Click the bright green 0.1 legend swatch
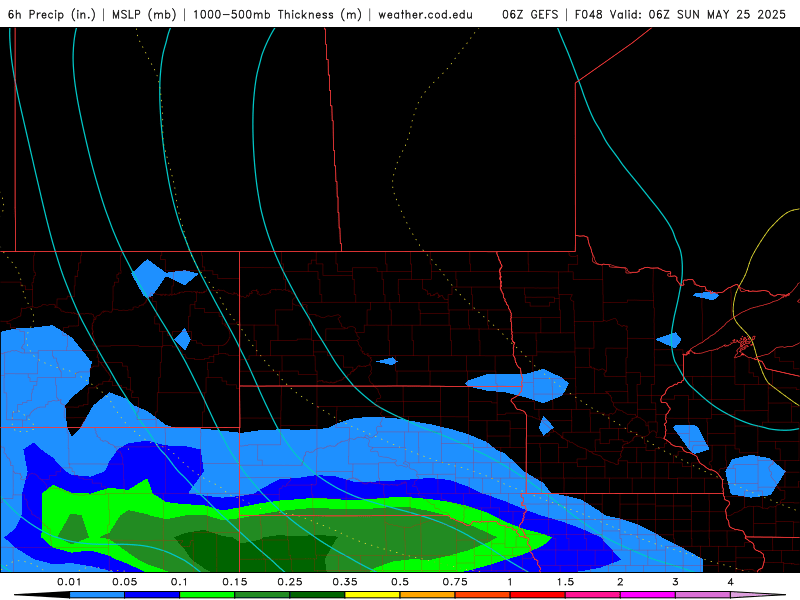The width and height of the screenshot is (800, 600). (207, 595)
